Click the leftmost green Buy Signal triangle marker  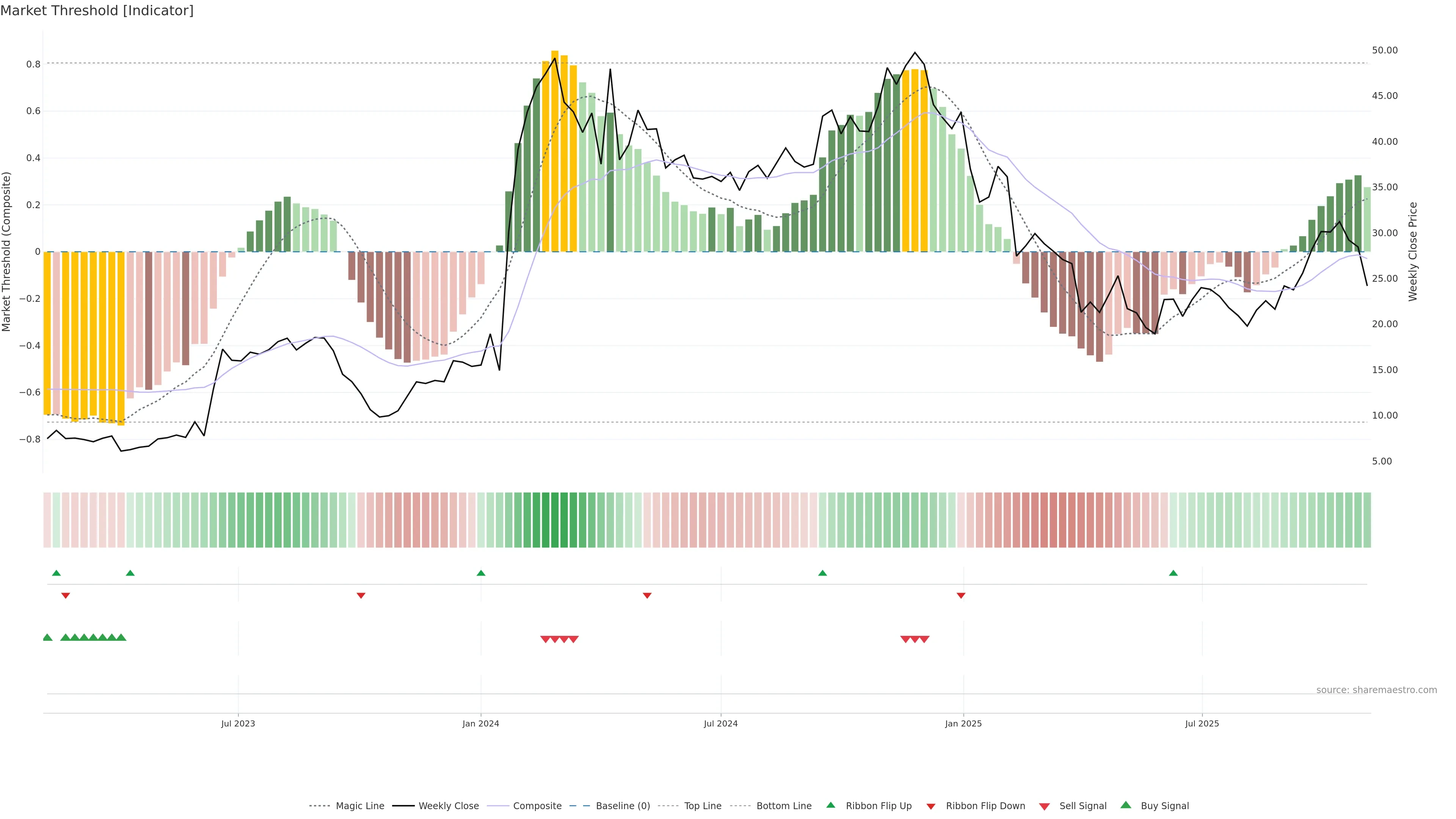tap(47, 637)
